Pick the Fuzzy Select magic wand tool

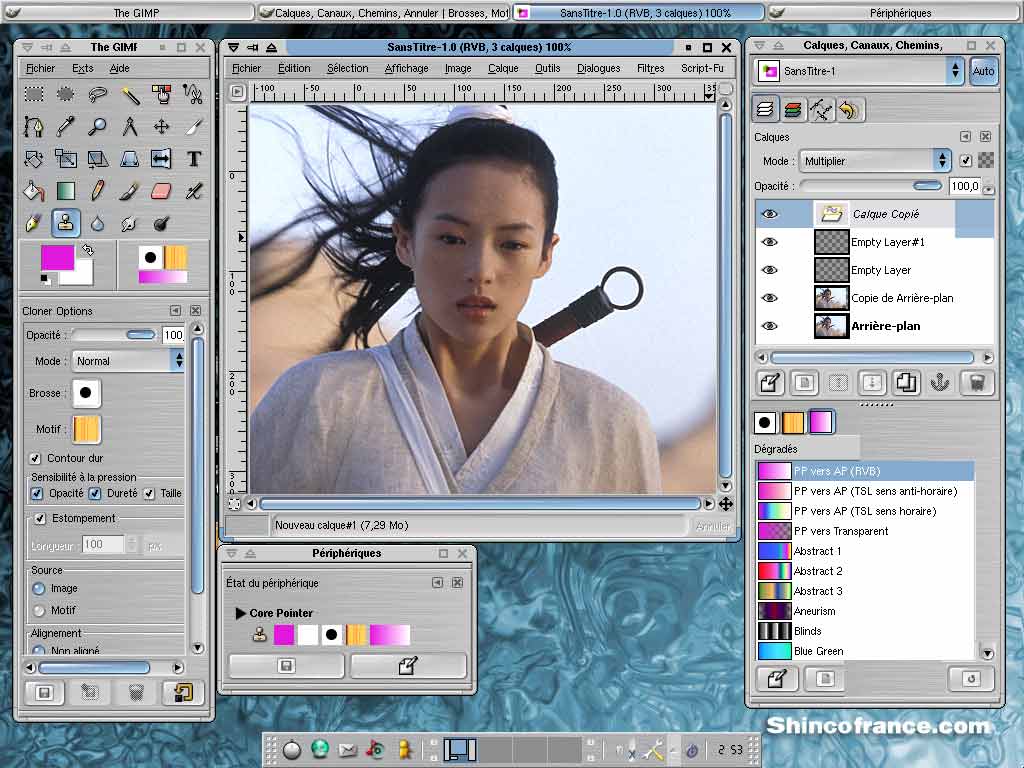pyautogui.click(x=129, y=94)
